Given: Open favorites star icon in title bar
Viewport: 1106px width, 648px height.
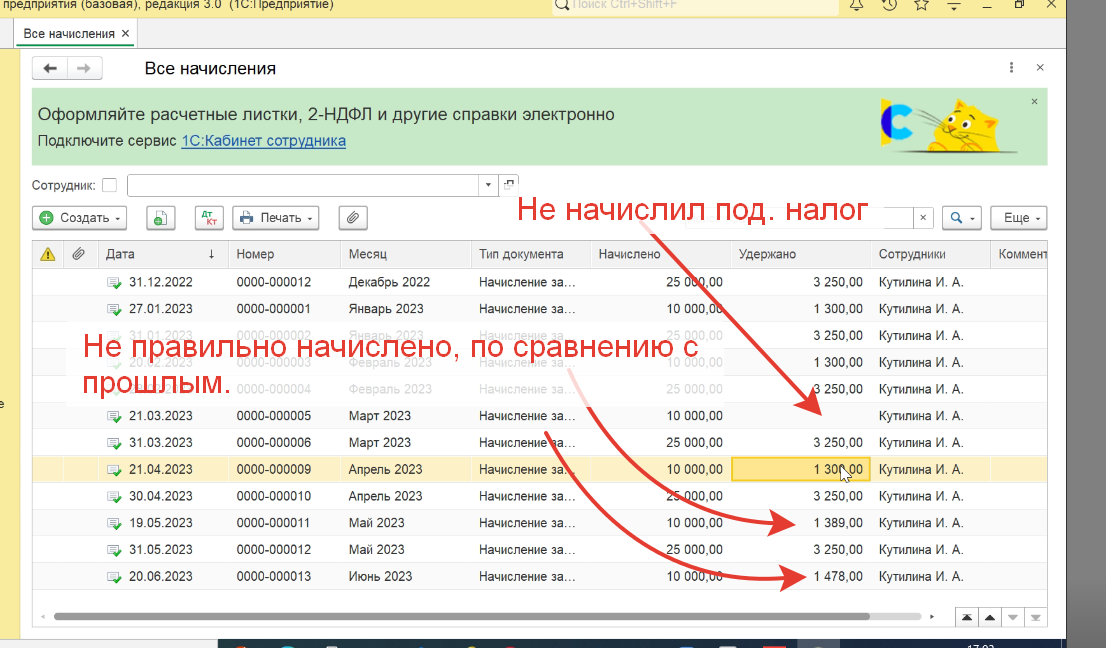Looking at the screenshot, I should [x=921, y=6].
